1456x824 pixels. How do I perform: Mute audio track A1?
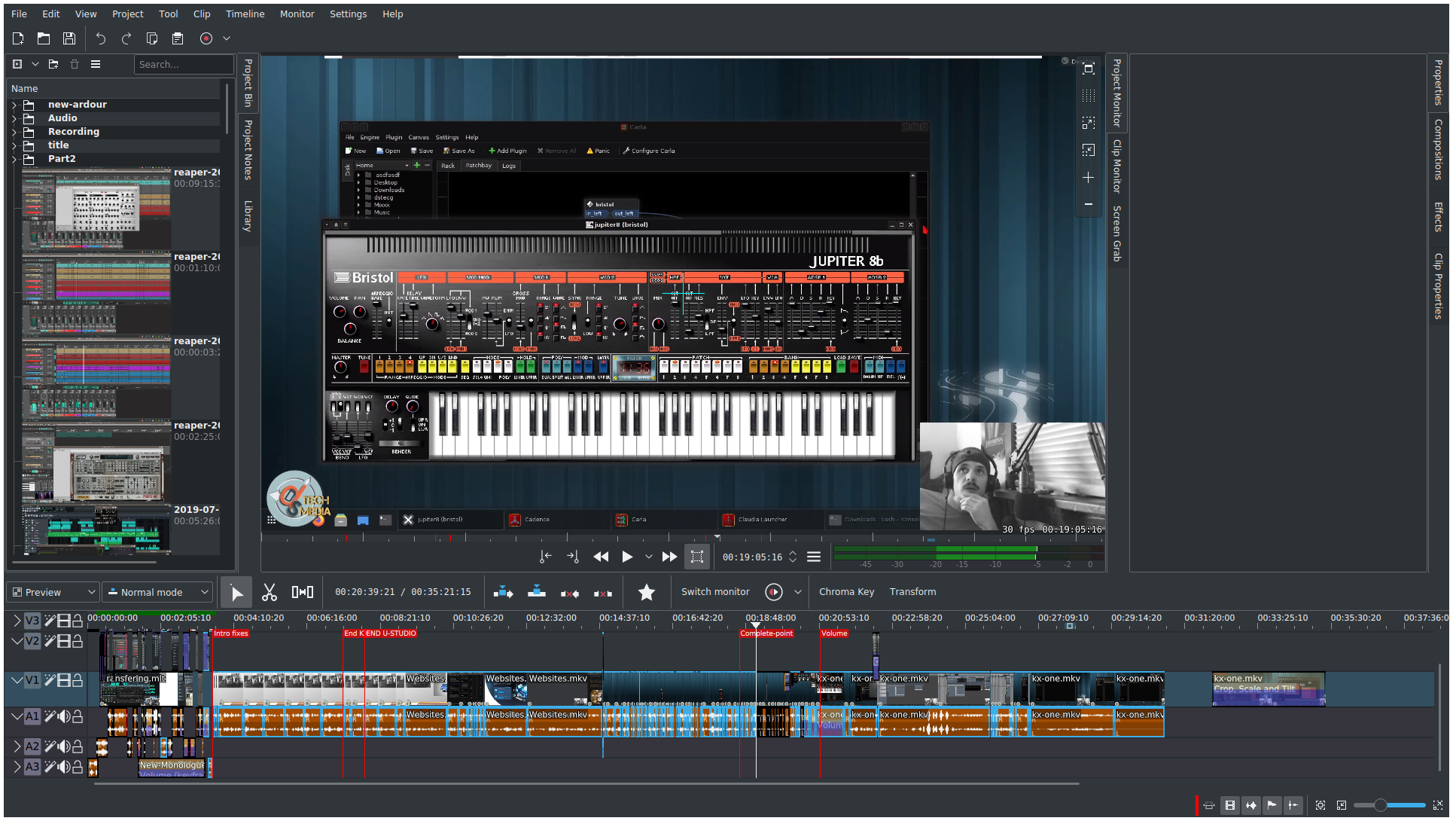[64, 716]
